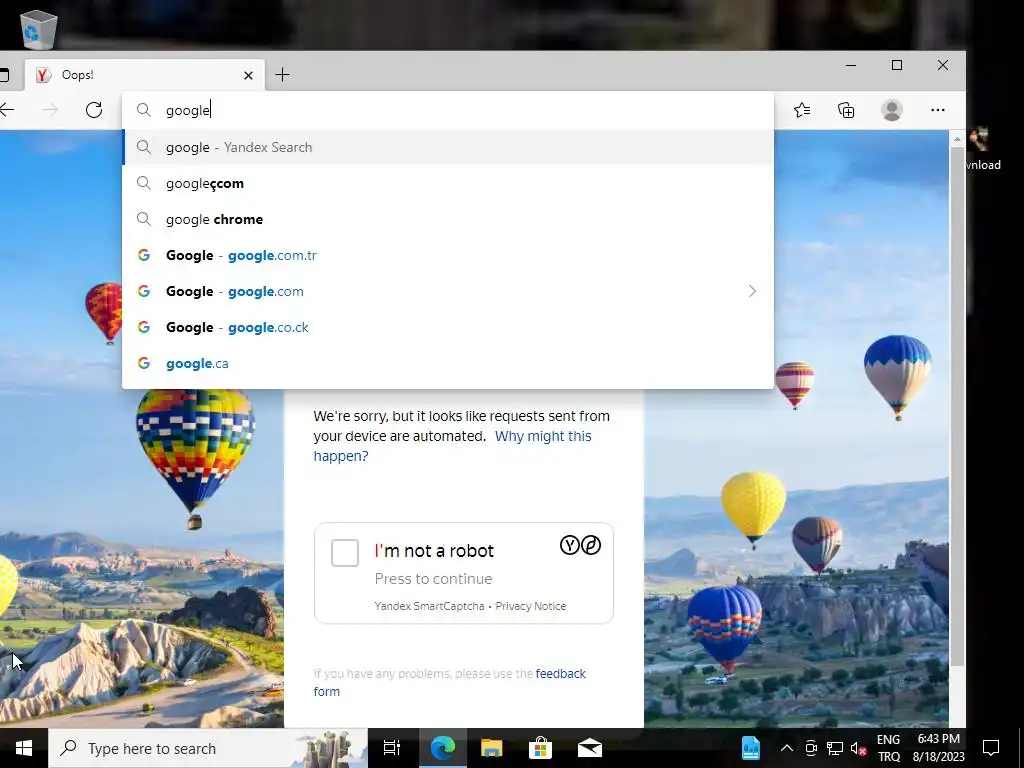Open the google.com.tr suggestion
This screenshot has width=1024, height=768.
pos(447,255)
